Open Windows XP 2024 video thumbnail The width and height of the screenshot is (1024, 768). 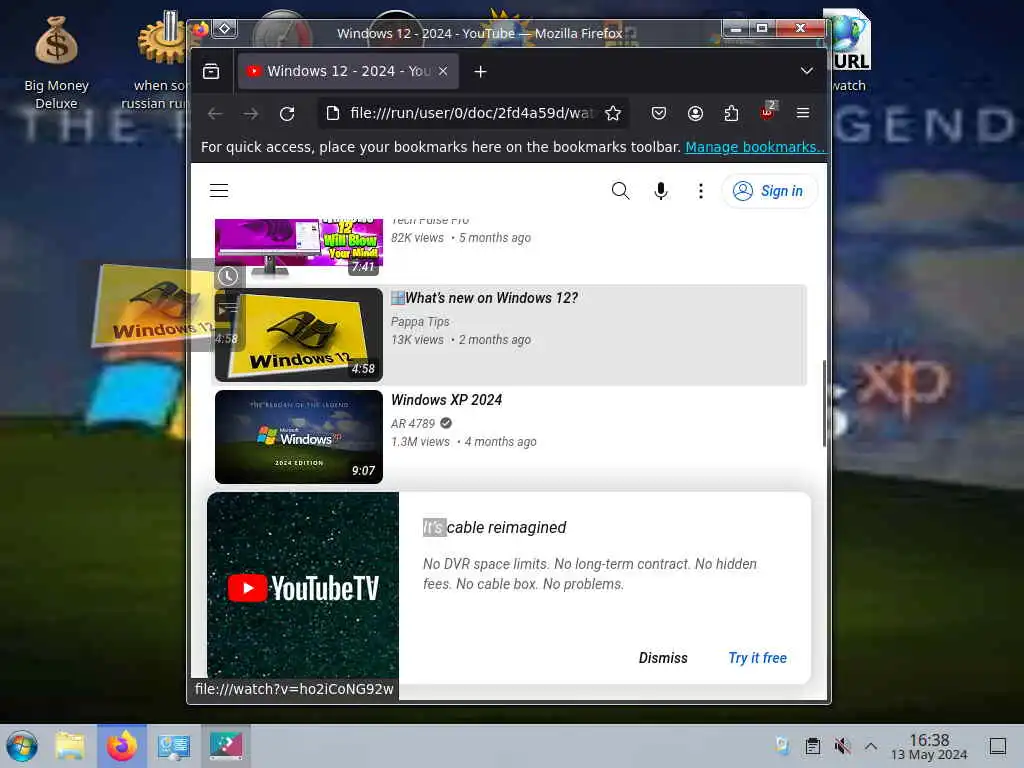298,437
